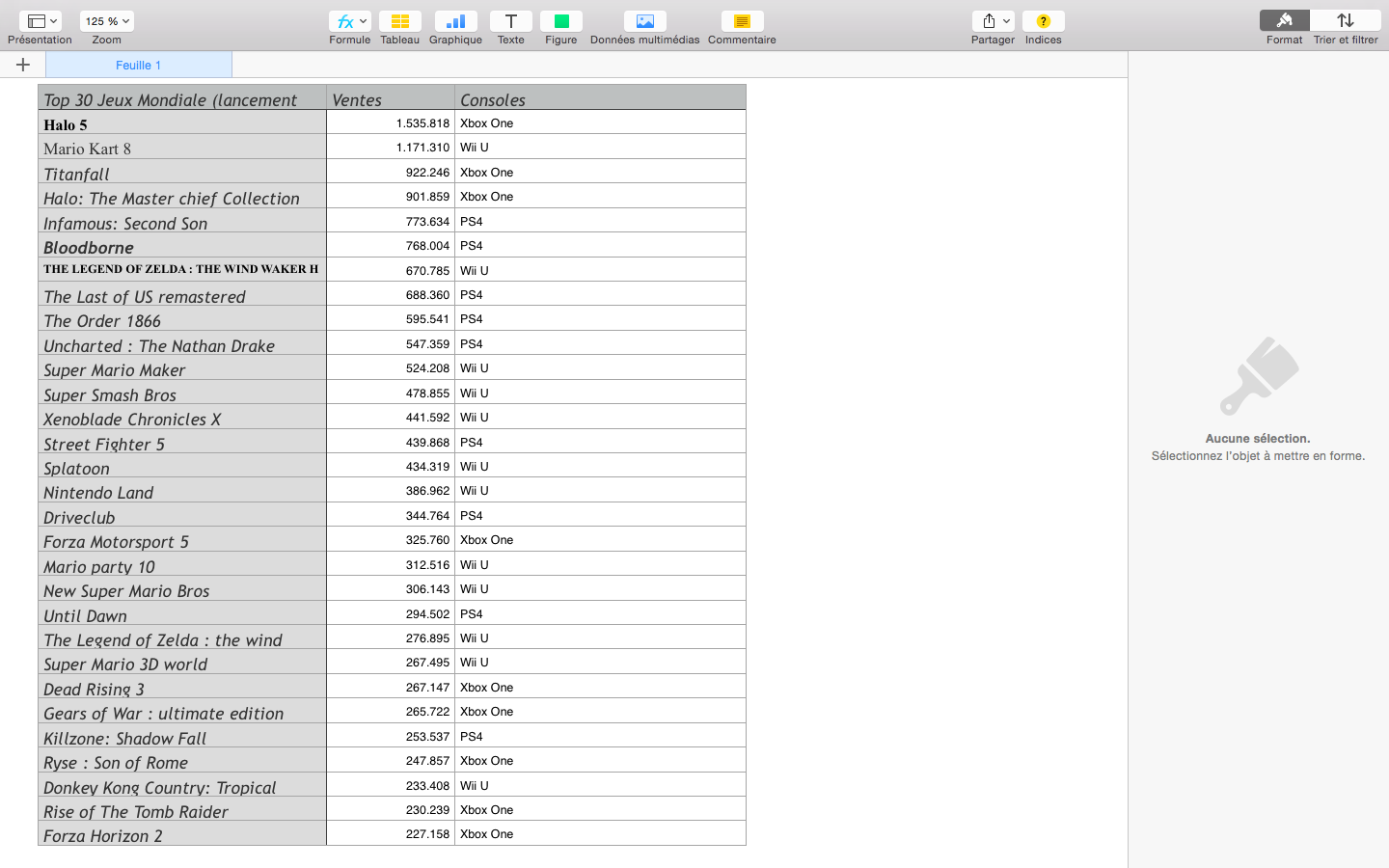This screenshot has height=868, width=1389.
Task: Select the Ventes column header cell
Action: [x=390, y=98]
